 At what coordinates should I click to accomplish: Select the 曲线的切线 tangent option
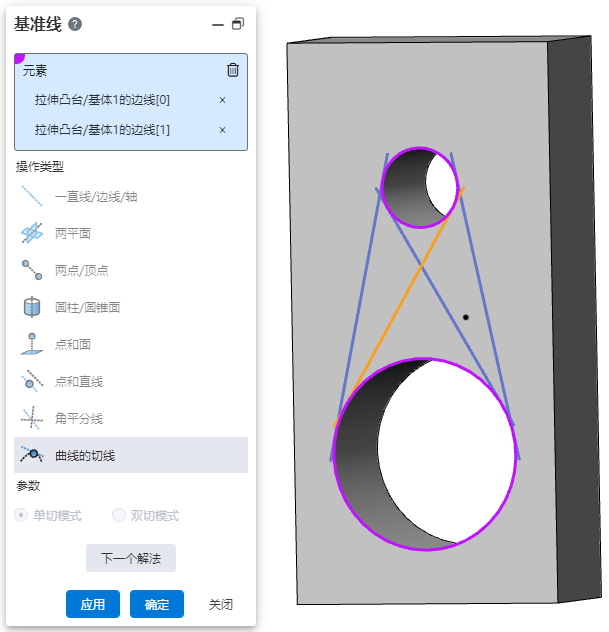[131, 455]
